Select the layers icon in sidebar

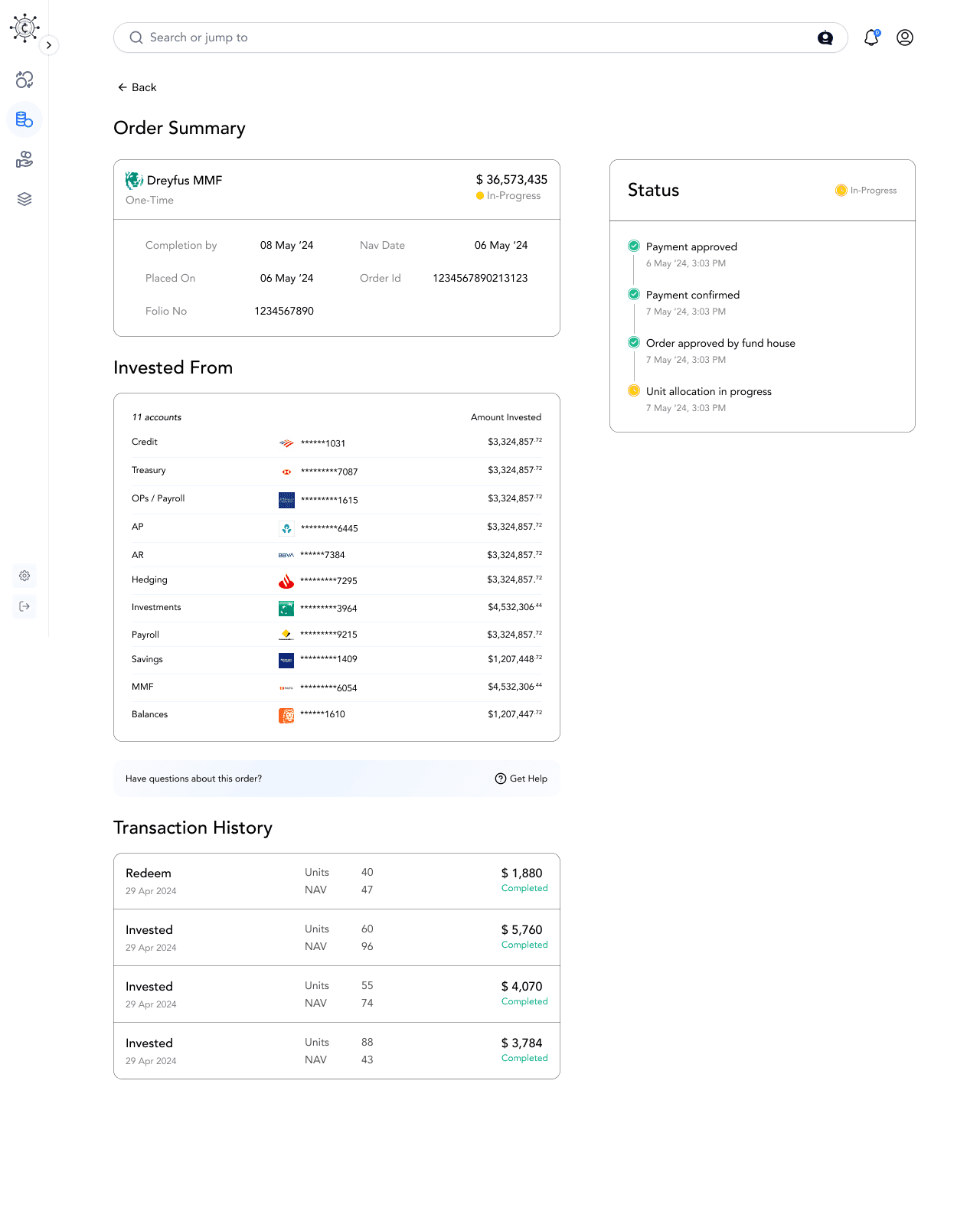click(24, 199)
